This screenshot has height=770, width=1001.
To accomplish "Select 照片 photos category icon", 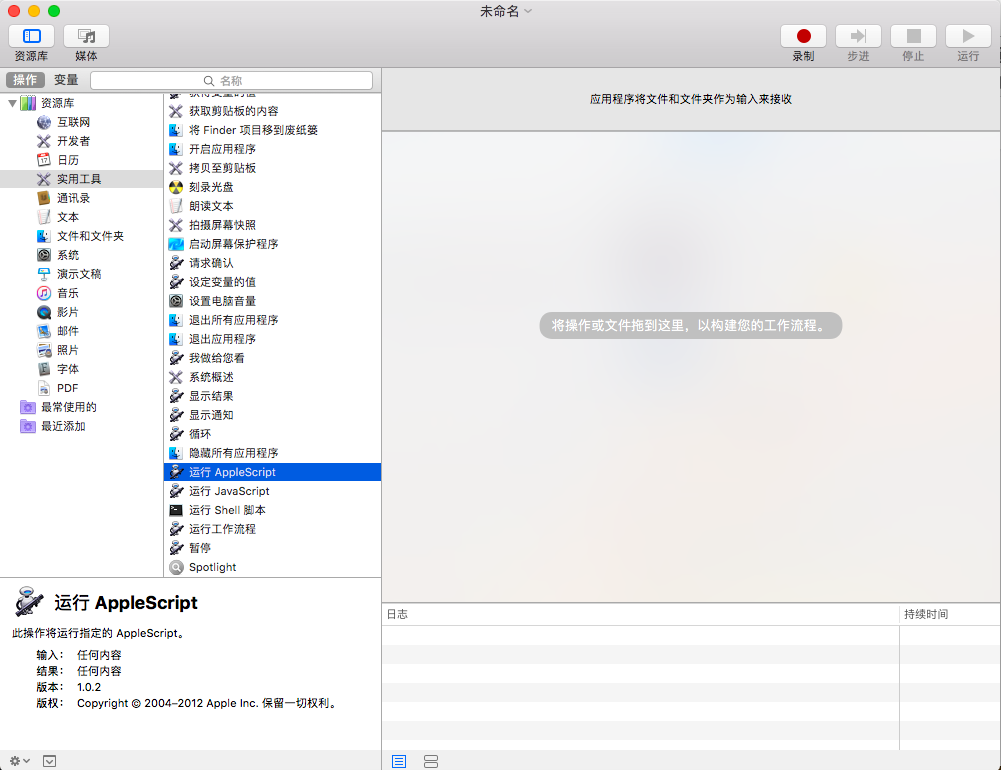I will 43,350.
